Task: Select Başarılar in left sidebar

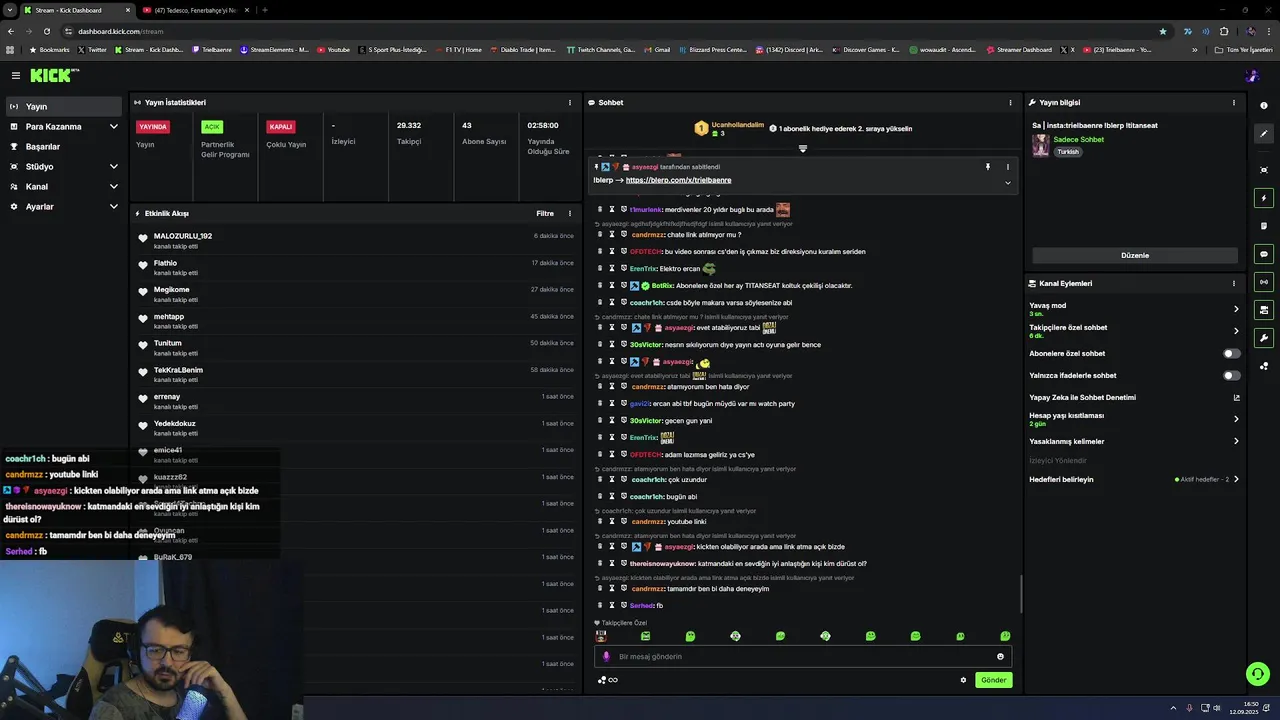Action: (64, 146)
